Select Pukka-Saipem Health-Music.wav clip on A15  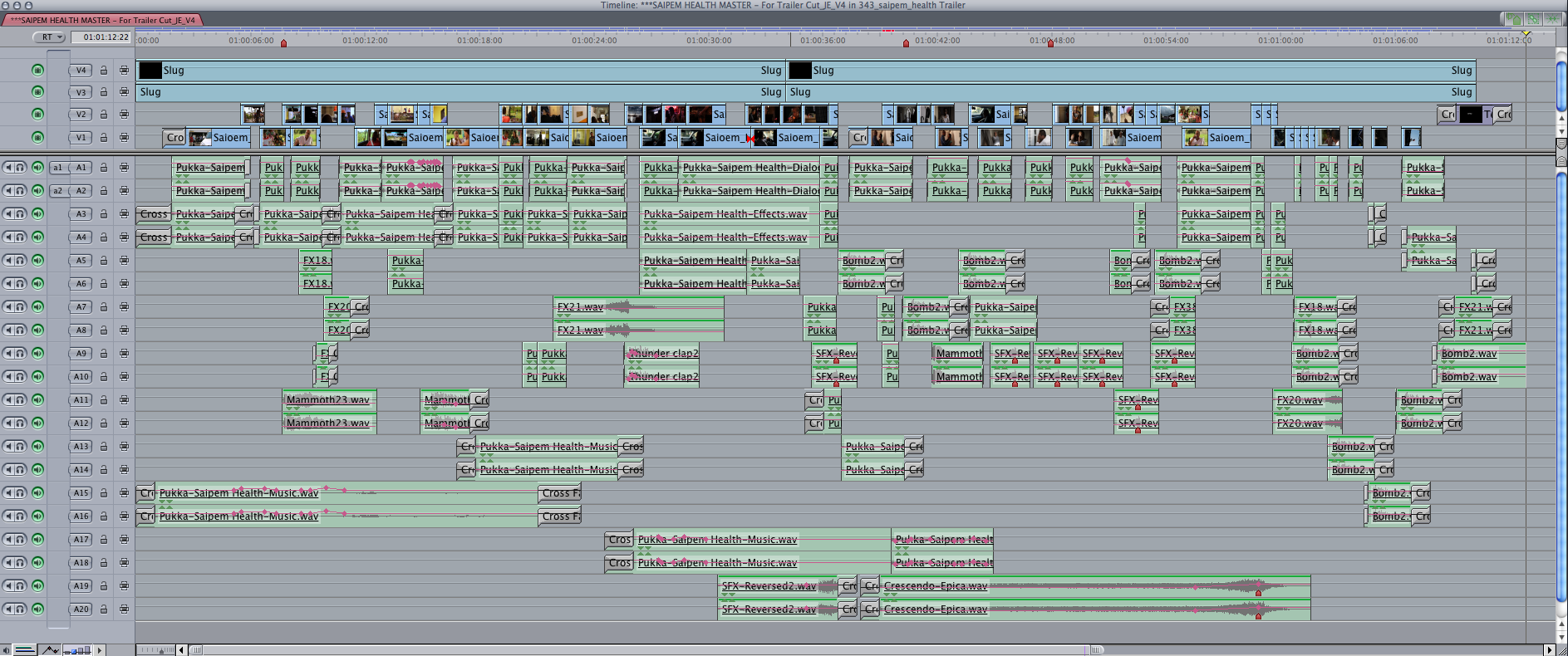pos(347,493)
